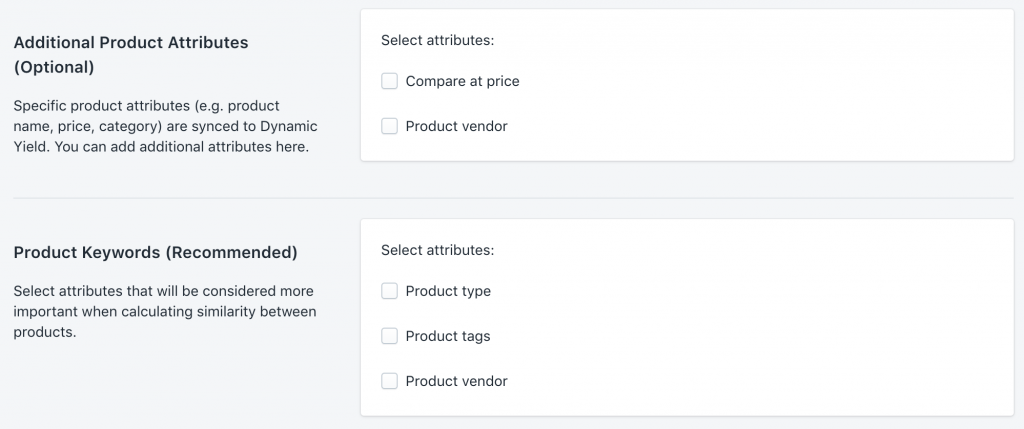
Task: Click blank area right of Product tags
Action: click(x=750, y=336)
